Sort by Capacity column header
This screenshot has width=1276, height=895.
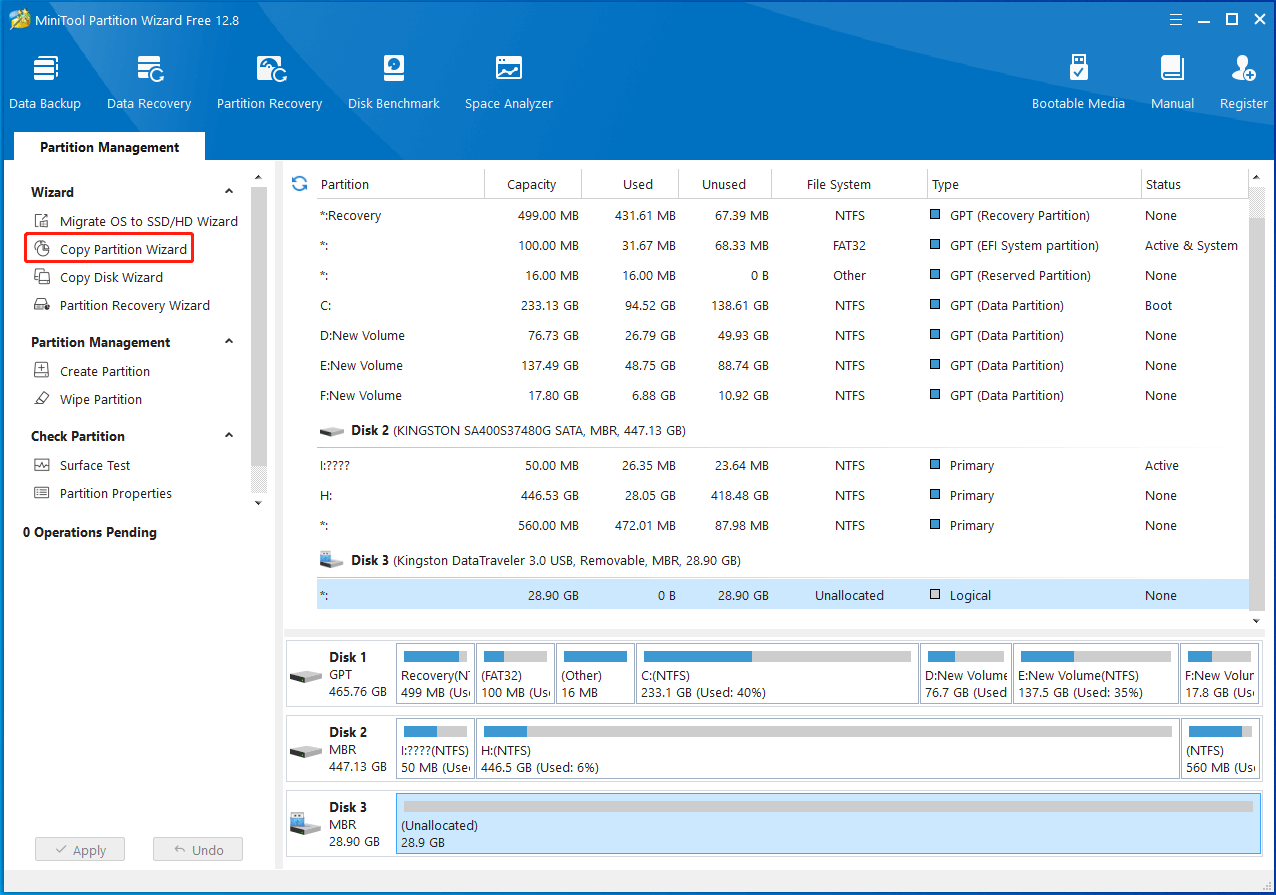coord(532,184)
